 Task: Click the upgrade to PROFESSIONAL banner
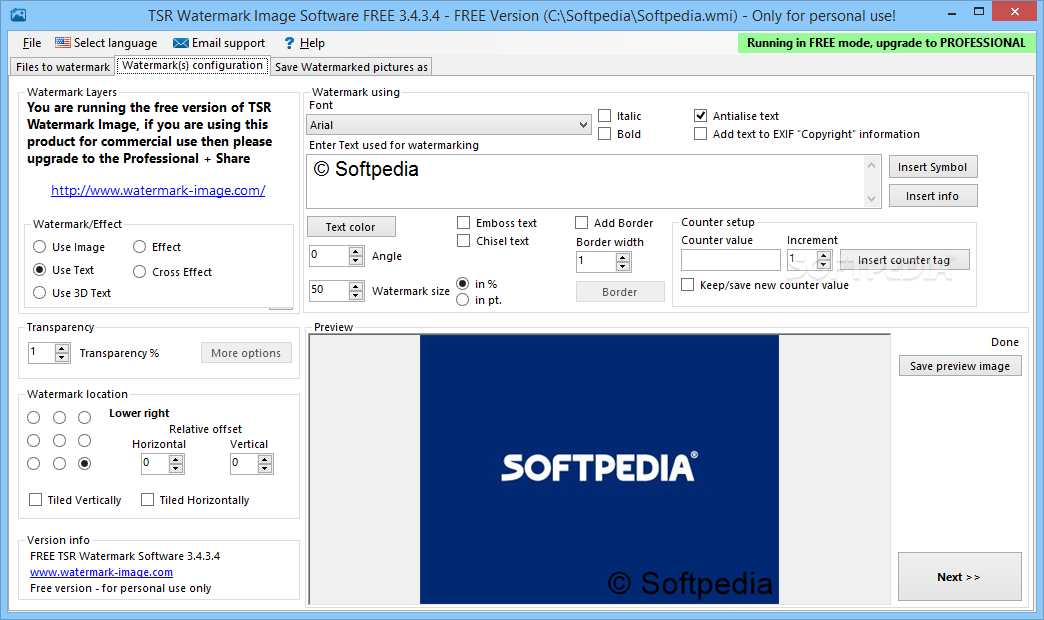(886, 43)
